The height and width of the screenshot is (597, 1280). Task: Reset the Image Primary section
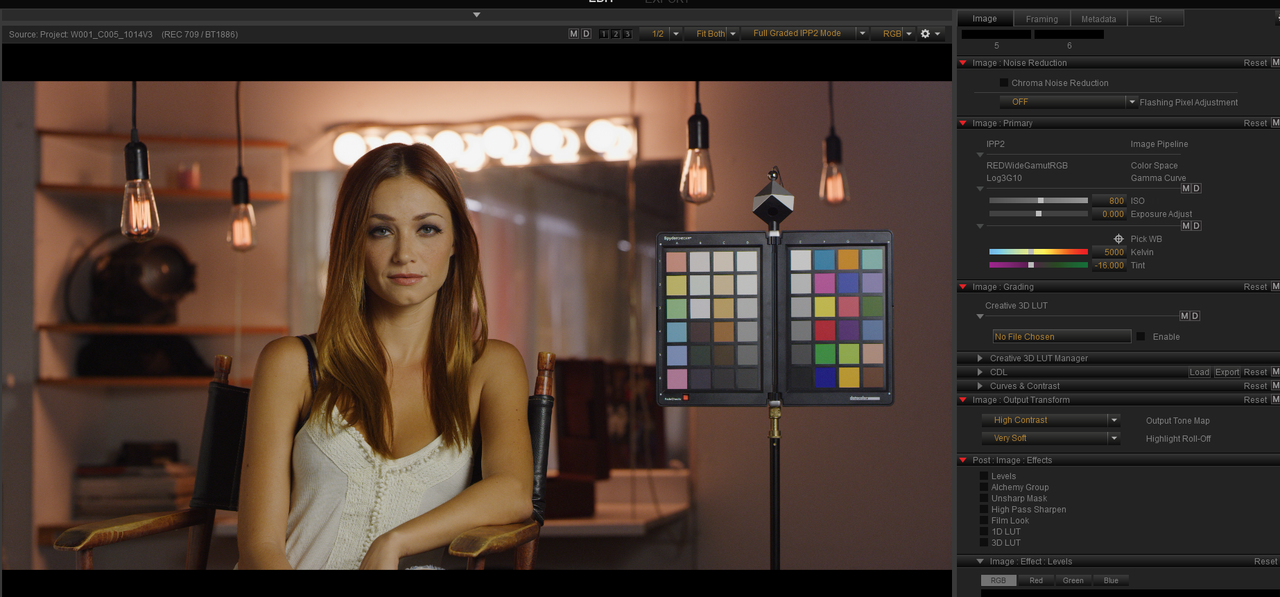click(1255, 123)
